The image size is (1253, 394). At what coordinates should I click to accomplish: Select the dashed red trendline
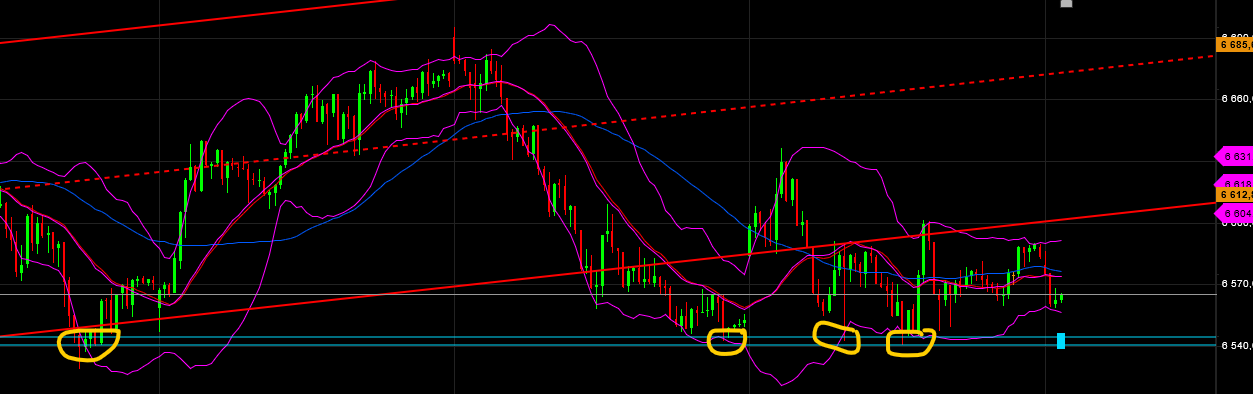click(x=607, y=122)
